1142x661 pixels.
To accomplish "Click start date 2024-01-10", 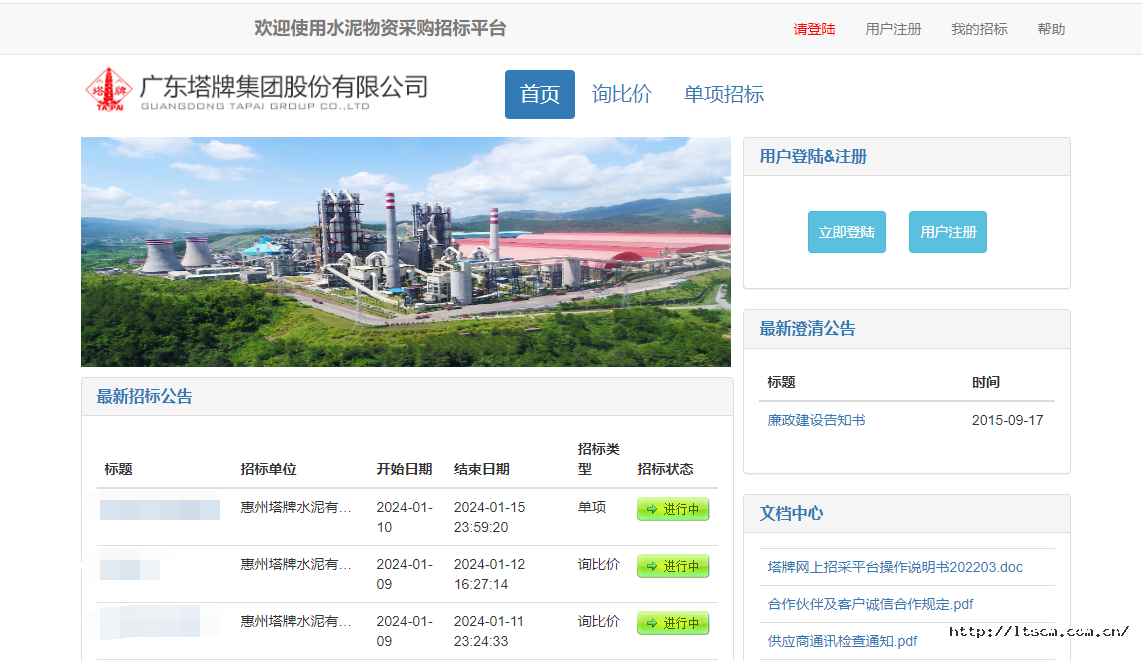I will coord(404,517).
